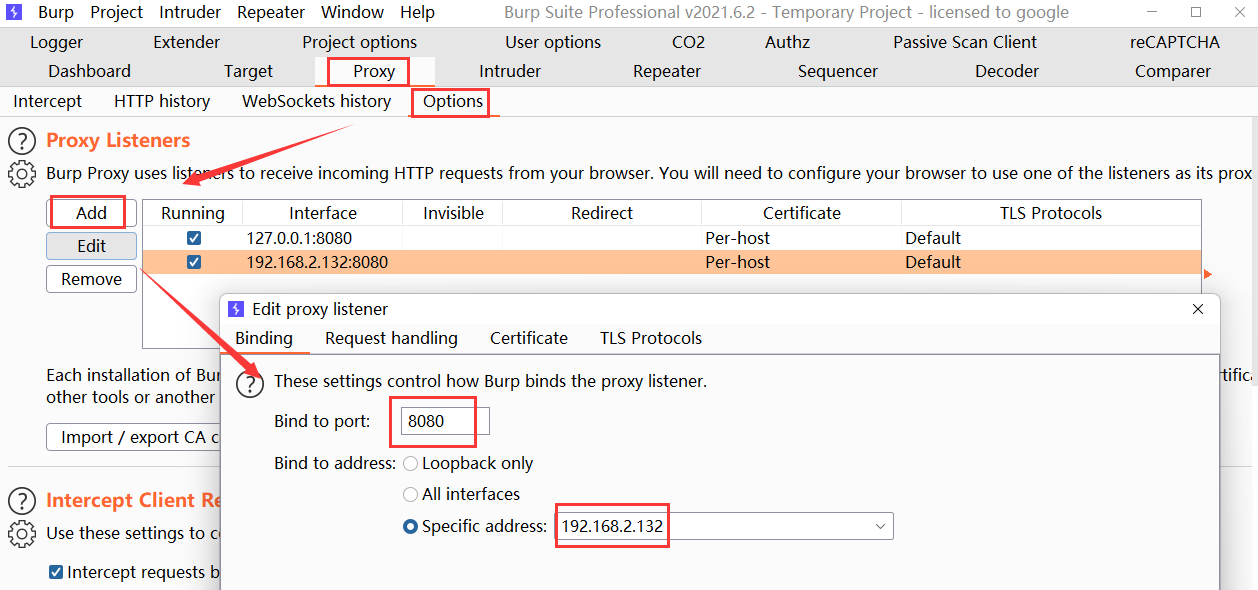Select the All interfaces radio option

[x=410, y=494]
